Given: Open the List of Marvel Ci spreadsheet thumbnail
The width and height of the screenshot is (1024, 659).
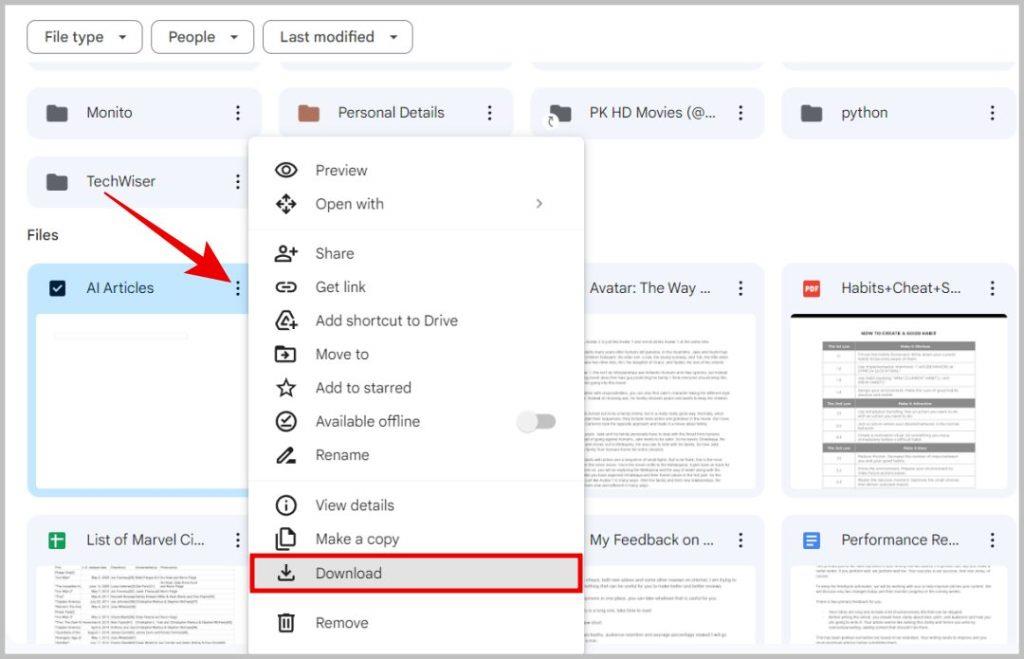Looking at the screenshot, I should [142, 605].
